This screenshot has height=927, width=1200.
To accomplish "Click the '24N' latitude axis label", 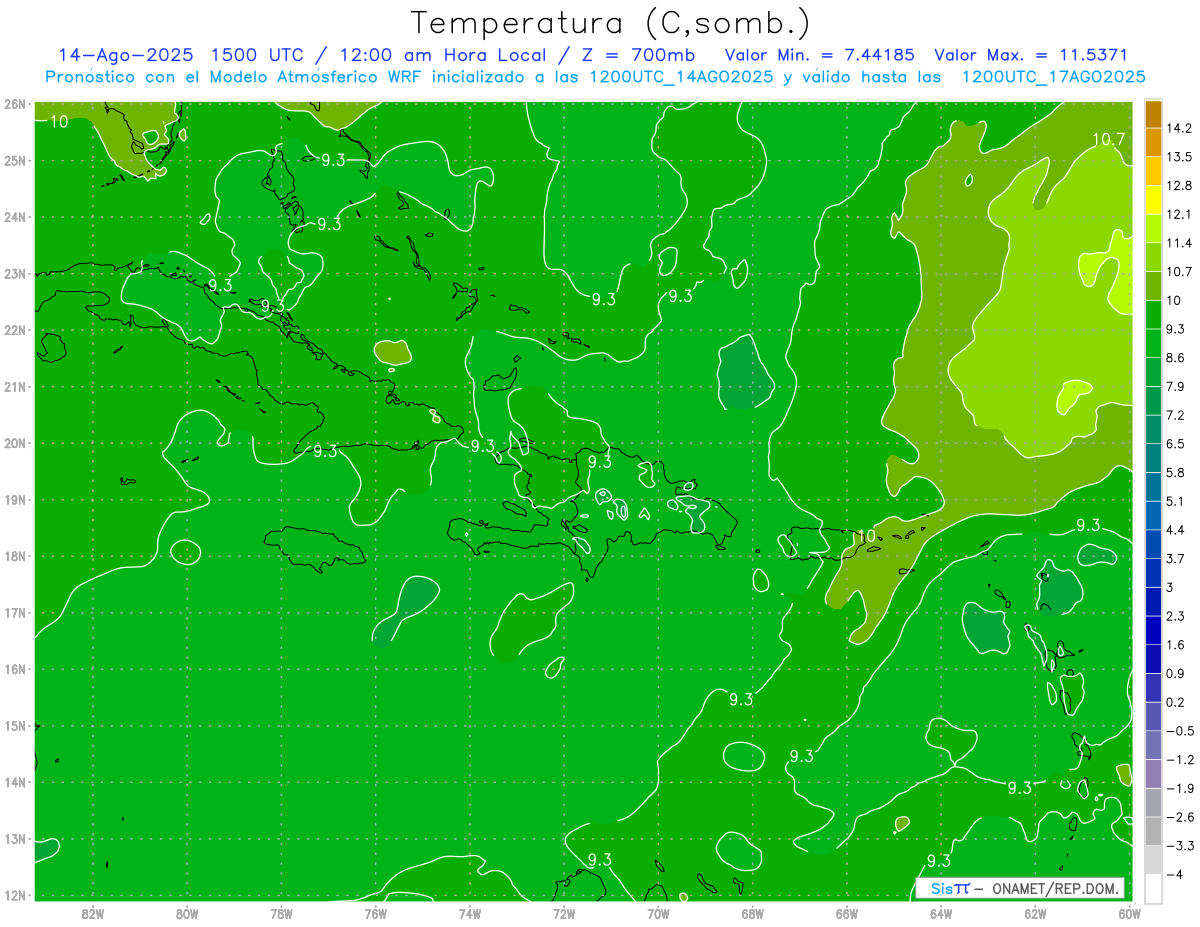I will click(15, 217).
